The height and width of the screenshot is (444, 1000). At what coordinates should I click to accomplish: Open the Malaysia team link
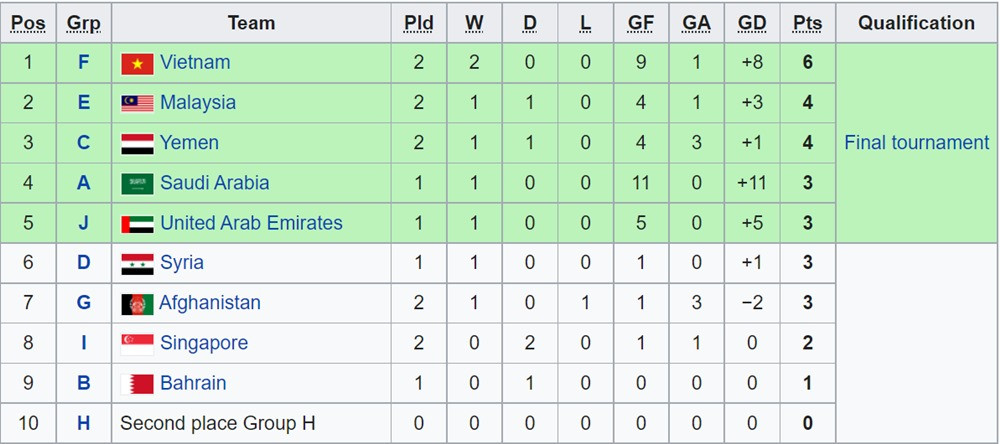point(198,103)
